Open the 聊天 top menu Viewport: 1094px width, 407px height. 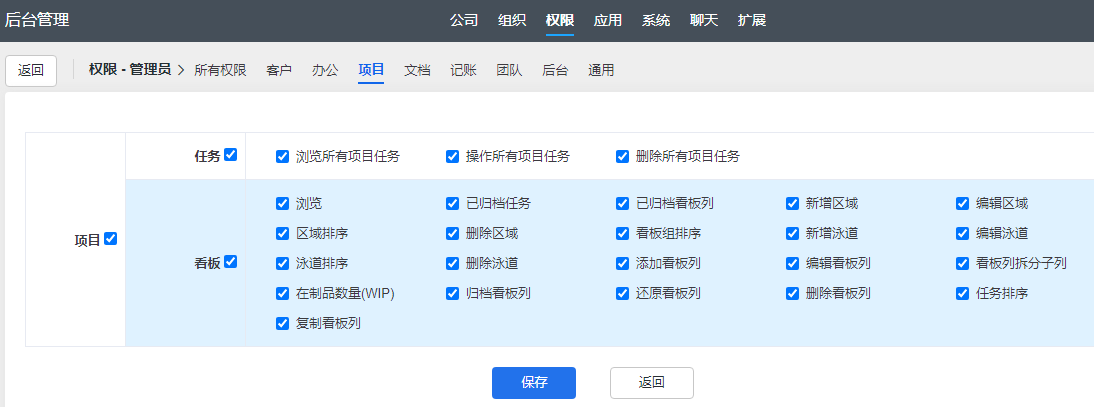[x=704, y=20]
